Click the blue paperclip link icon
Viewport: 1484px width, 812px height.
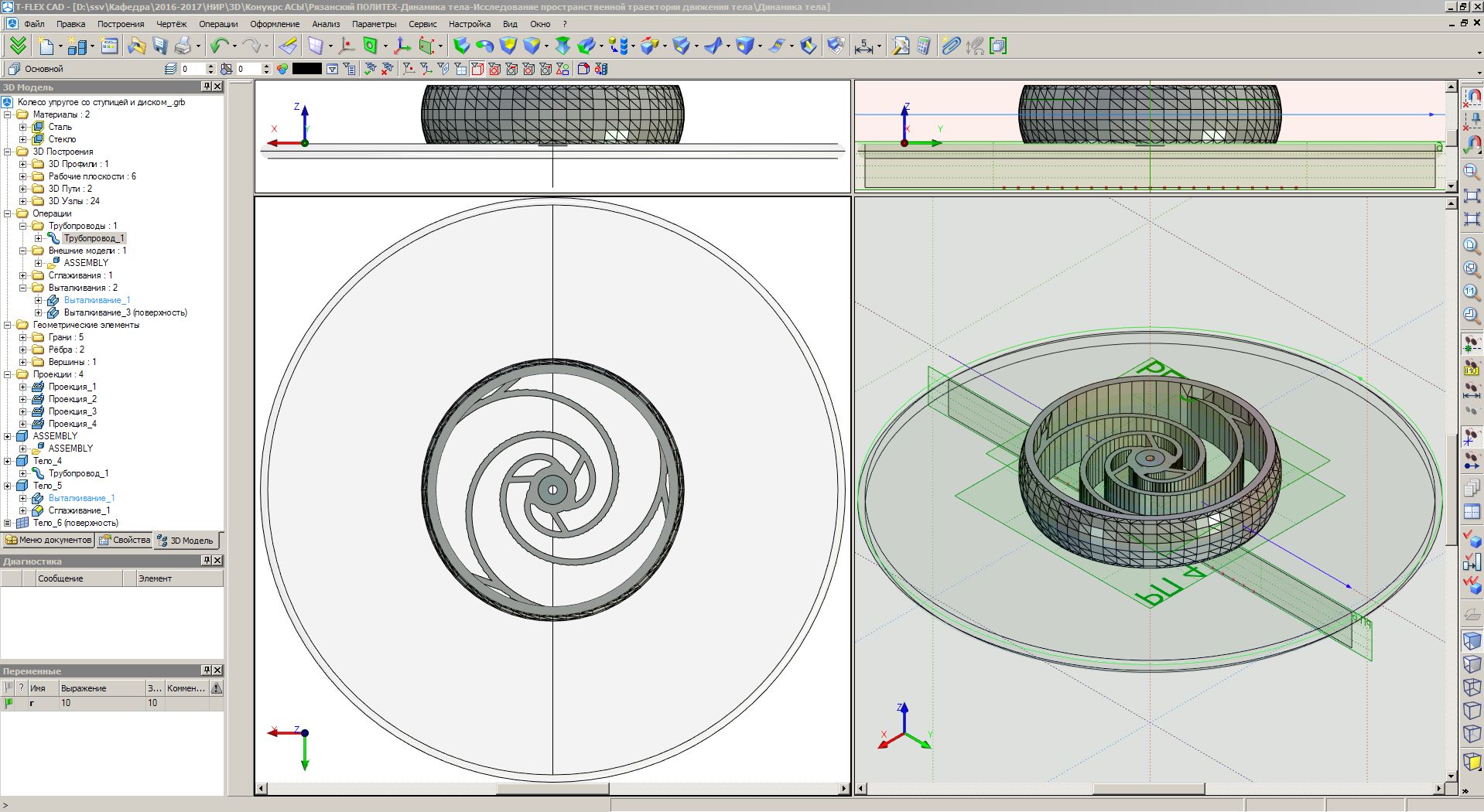tap(951, 46)
